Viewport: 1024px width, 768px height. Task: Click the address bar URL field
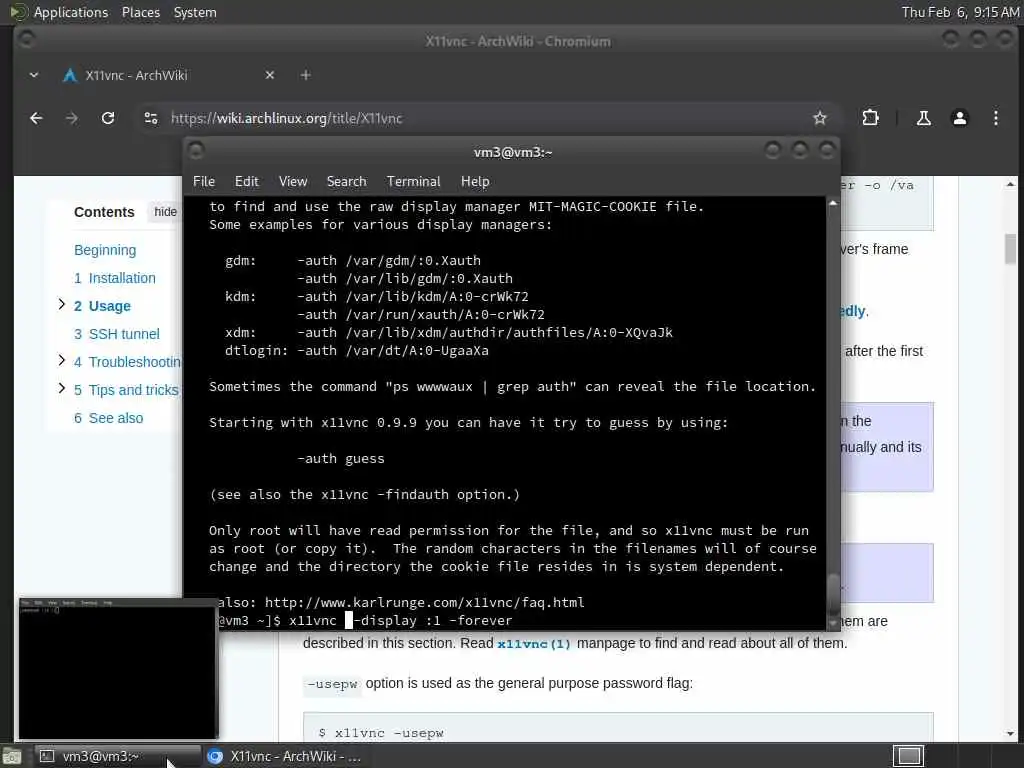pyautogui.click(x=483, y=118)
